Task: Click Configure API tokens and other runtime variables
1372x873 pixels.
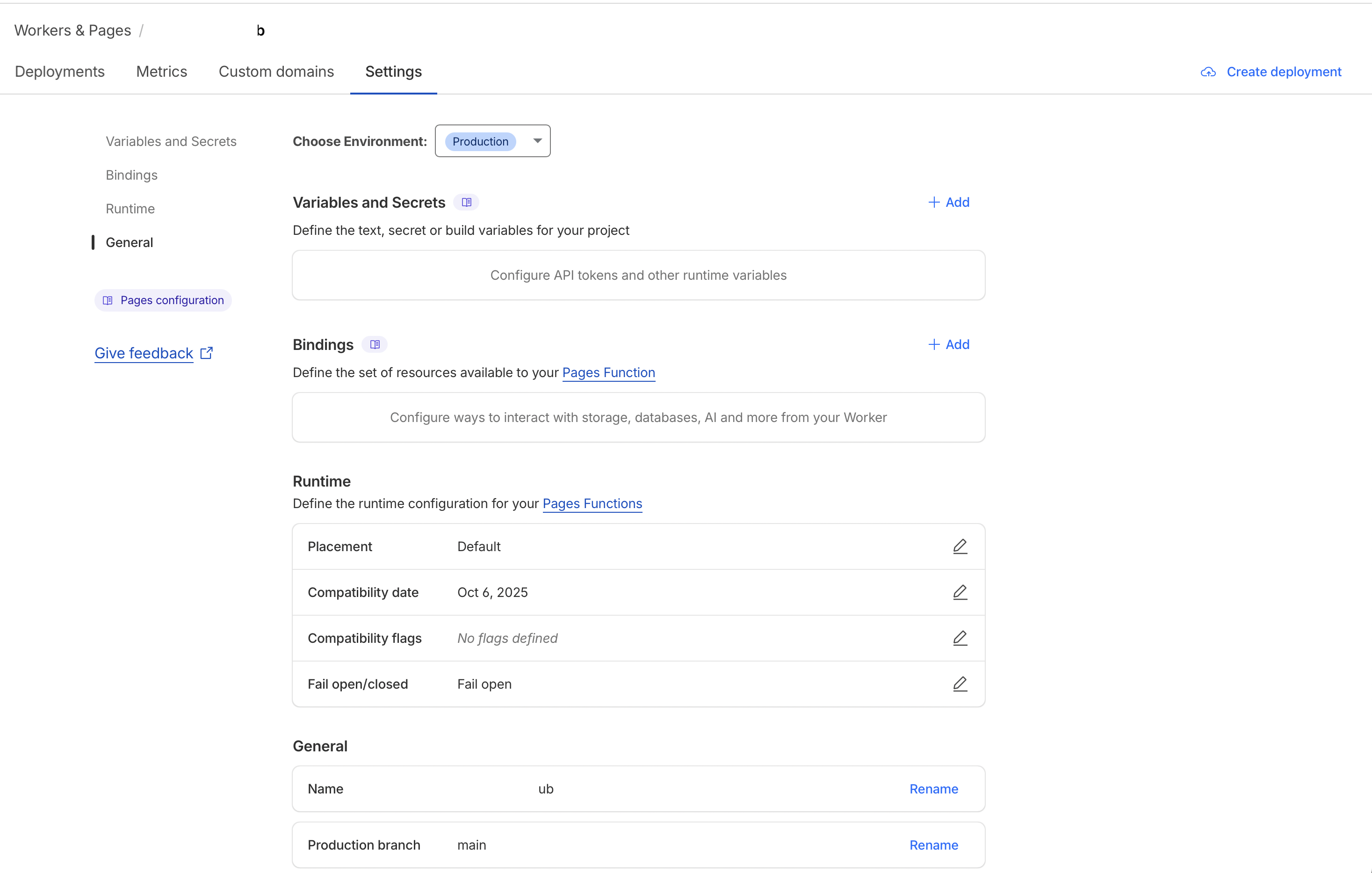Action: [x=637, y=275]
